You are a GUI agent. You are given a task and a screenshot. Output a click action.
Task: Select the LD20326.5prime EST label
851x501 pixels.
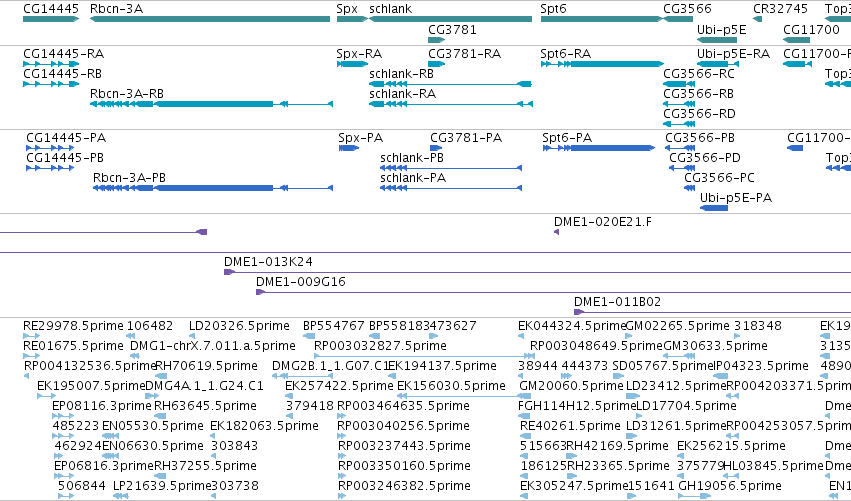[239, 326]
